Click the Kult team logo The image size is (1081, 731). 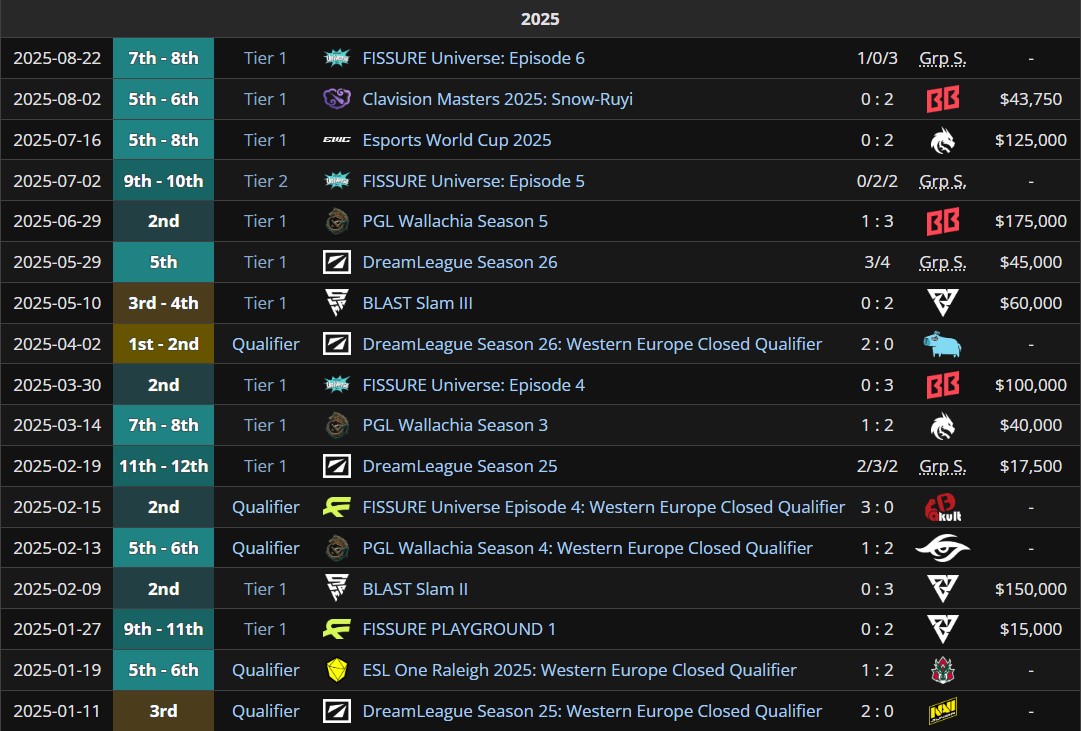pyautogui.click(x=942, y=507)
